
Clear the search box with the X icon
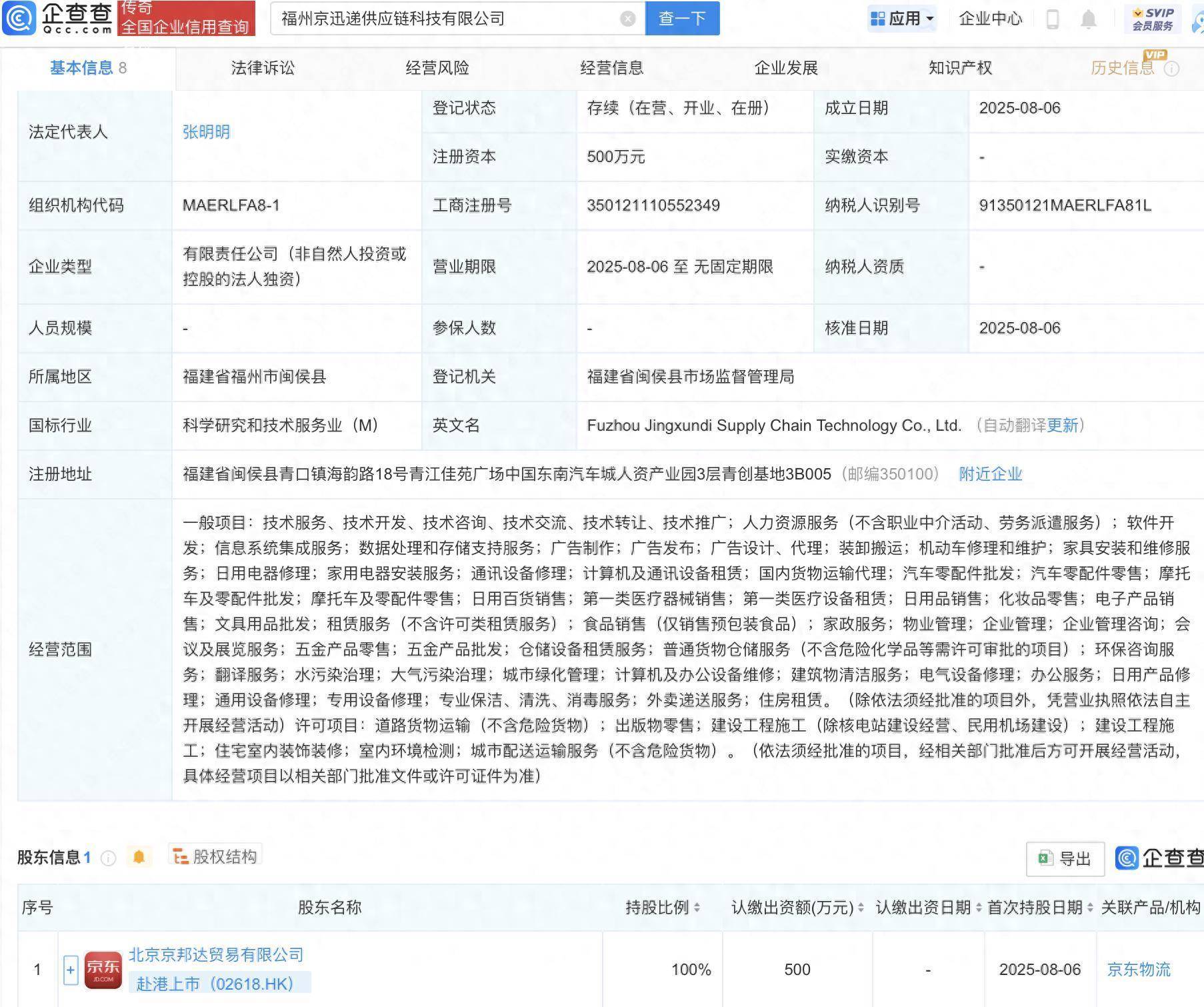(627, 19)
